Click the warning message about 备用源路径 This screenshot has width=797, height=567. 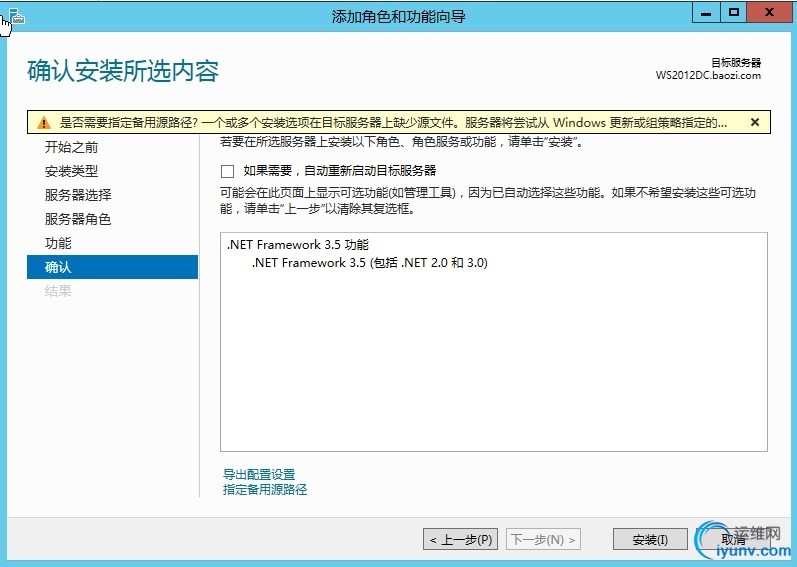pos(393,122)
